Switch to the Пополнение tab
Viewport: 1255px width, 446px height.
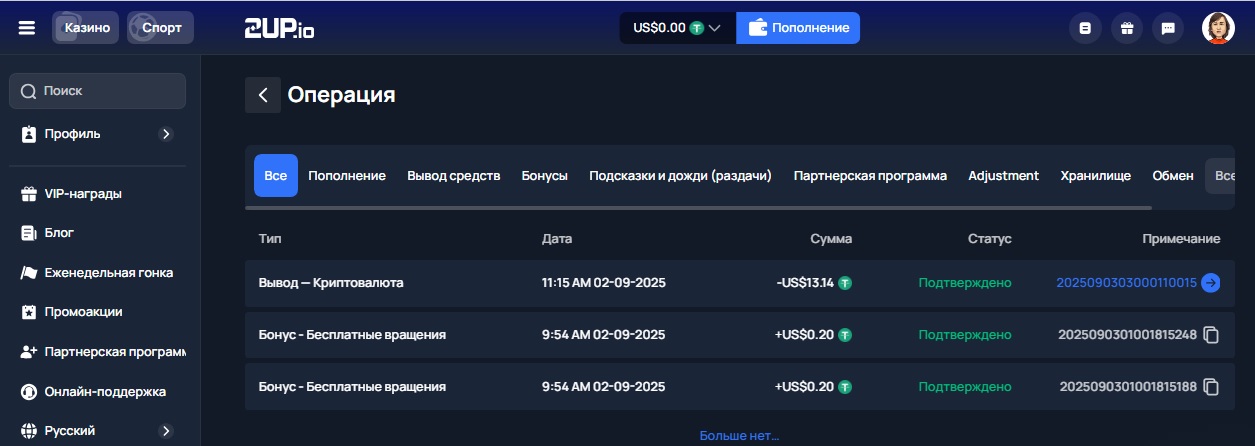346,176
